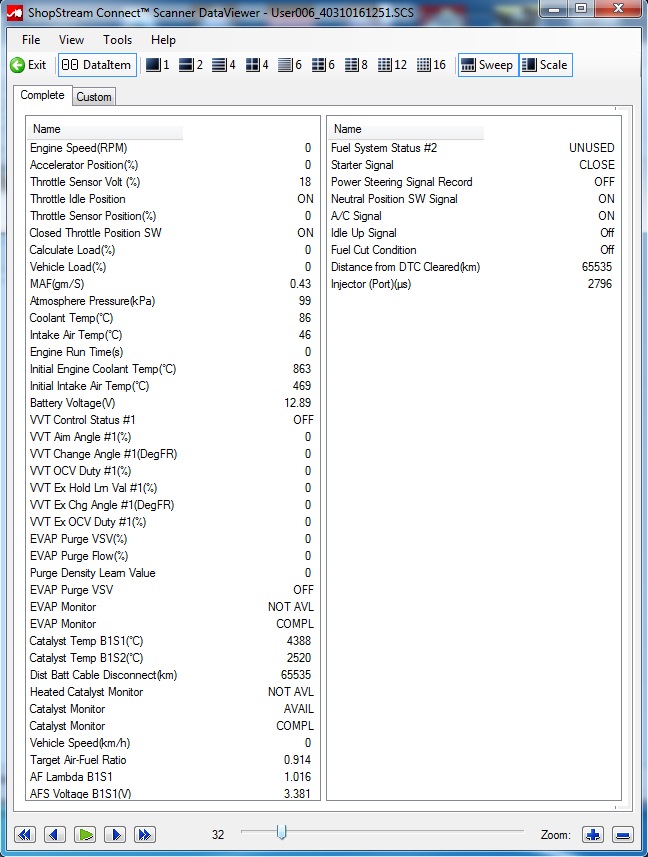Click the ShopStream Connect title bar icon

pos(15,12)
